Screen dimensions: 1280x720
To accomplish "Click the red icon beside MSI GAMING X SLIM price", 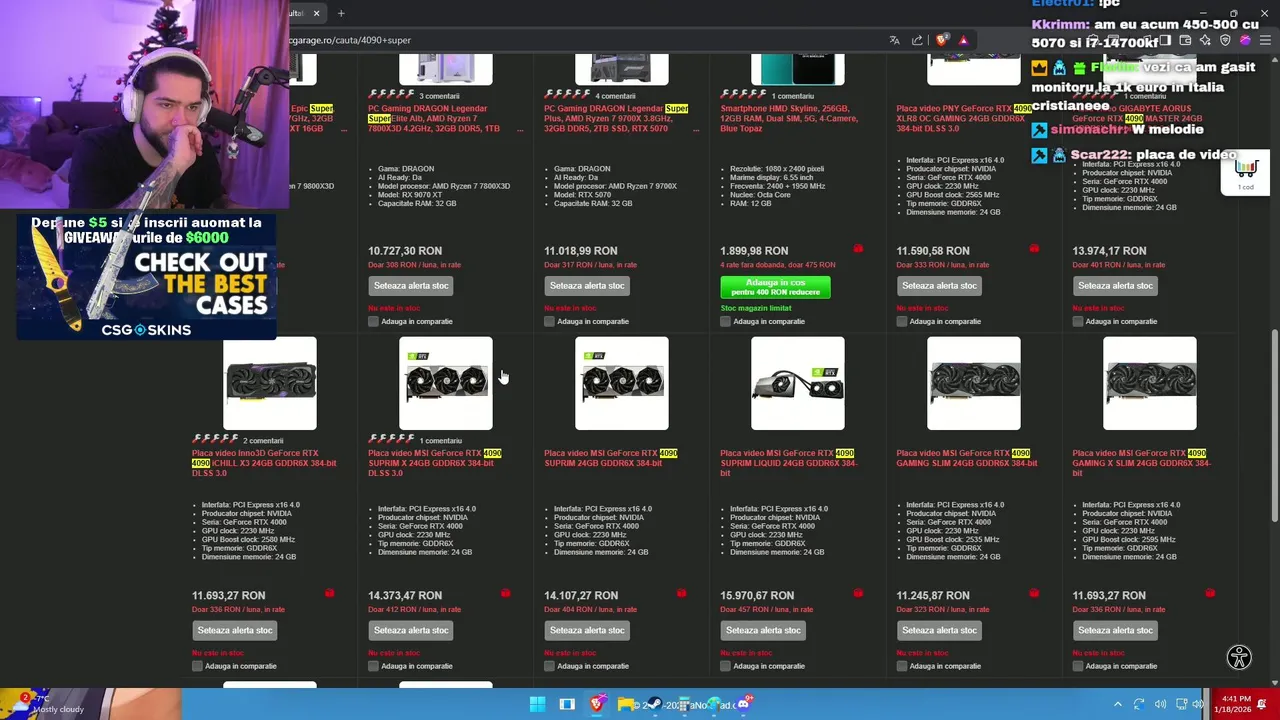I will 1210,593.
